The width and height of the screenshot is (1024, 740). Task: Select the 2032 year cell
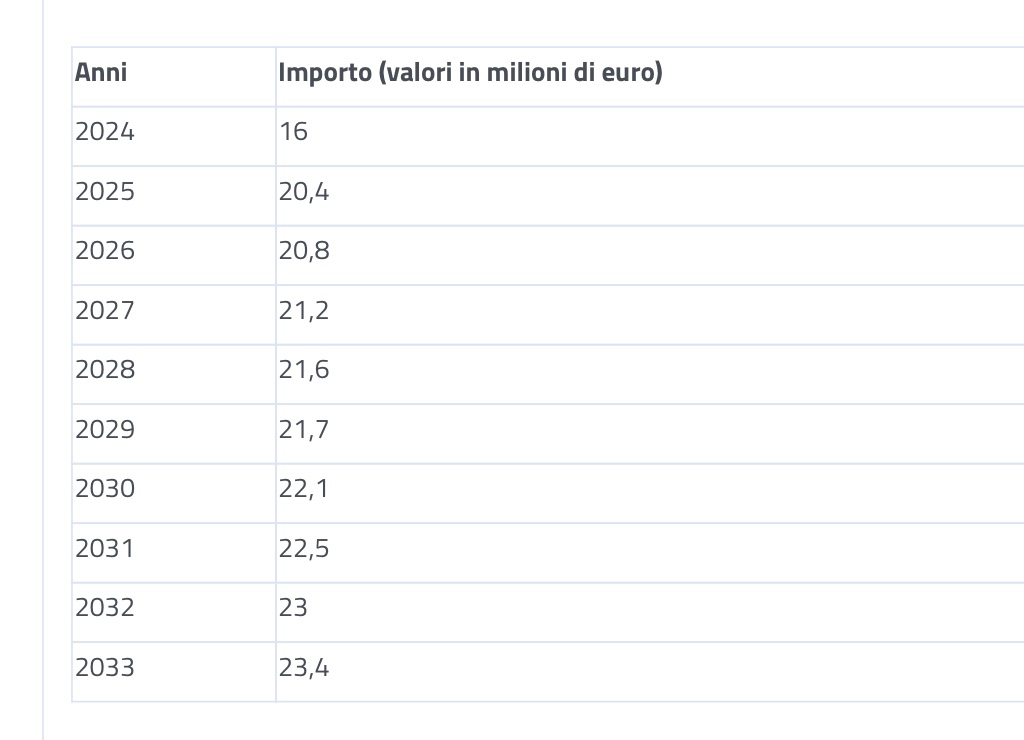tap(174, 612)
